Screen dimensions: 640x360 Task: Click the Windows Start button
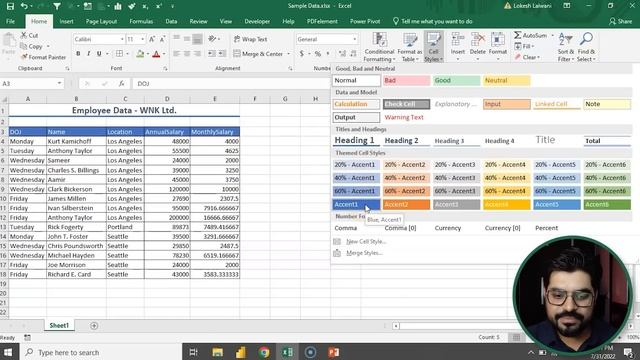(8, 352)
